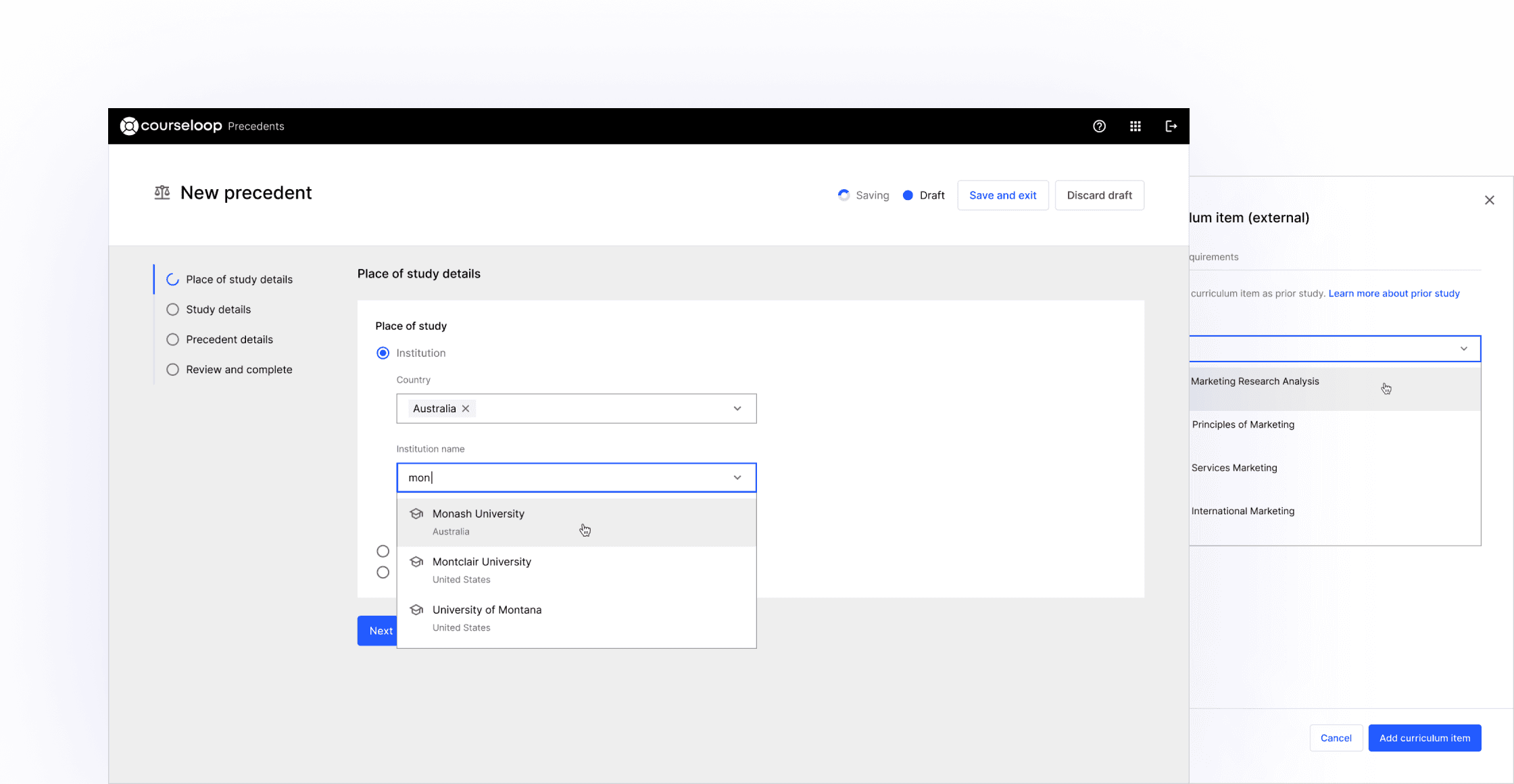Viewport: 1514px width, 784px height.
Task: Expand the Country dropdown chevron
Action: (737, 409)
